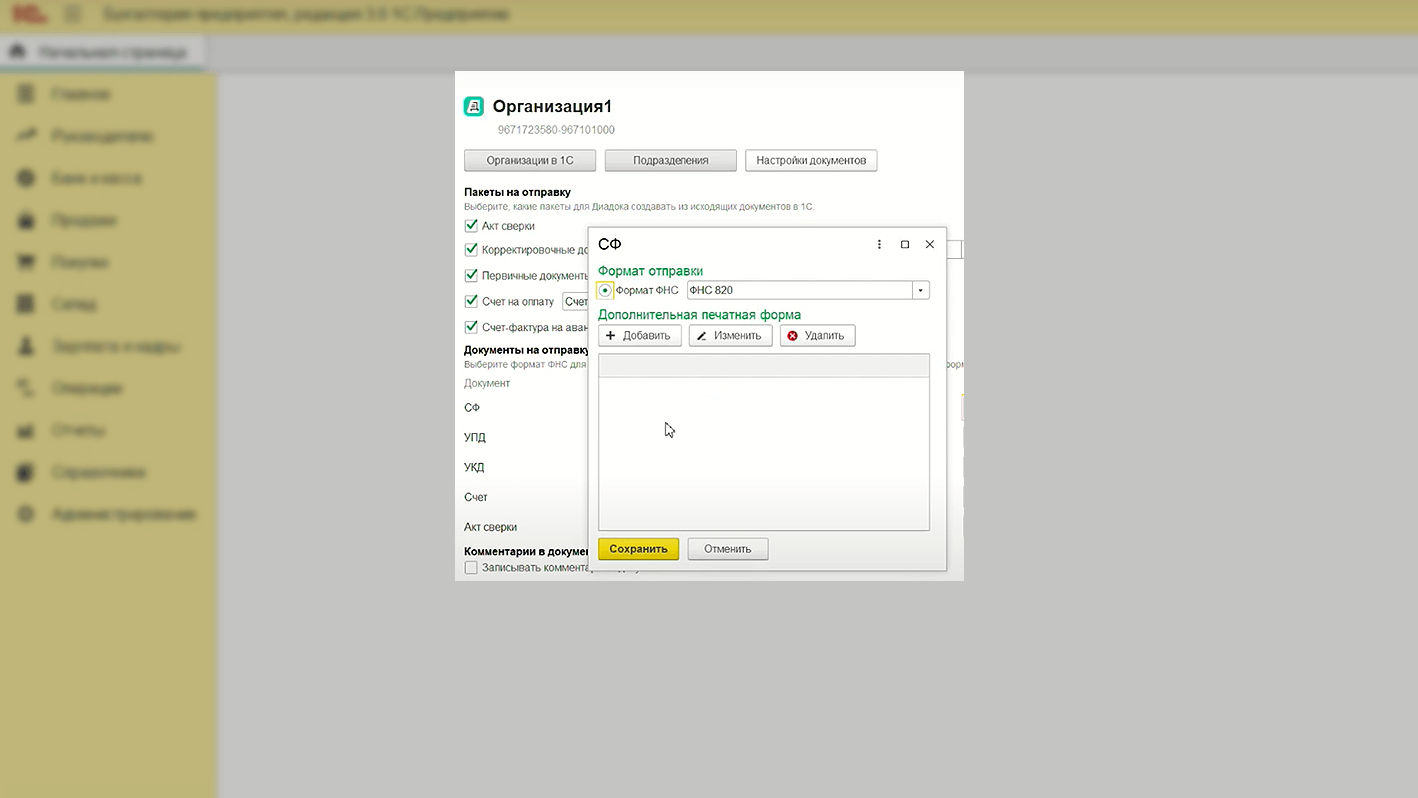Edit print form using Изменить pencil button

pos(731,336)
